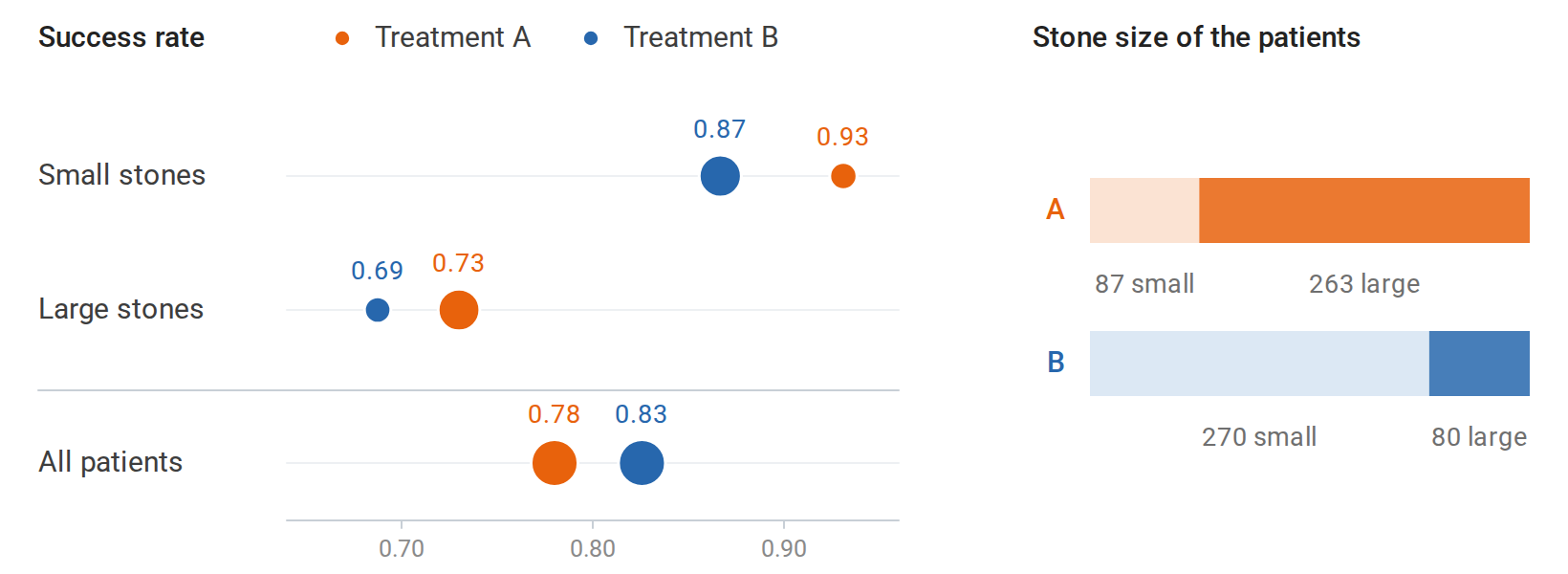This screenshot has height=574, width=1568.
Task: Click the Large stones row label
Action: coord(120,309)
